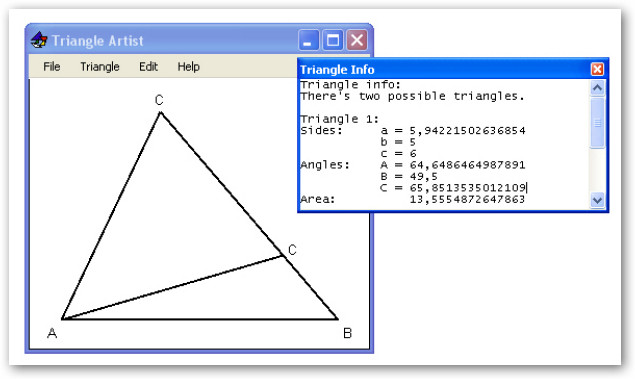Click vertex label B on the canvas
The height and width of the screenshot is (379, 635).
347,333
